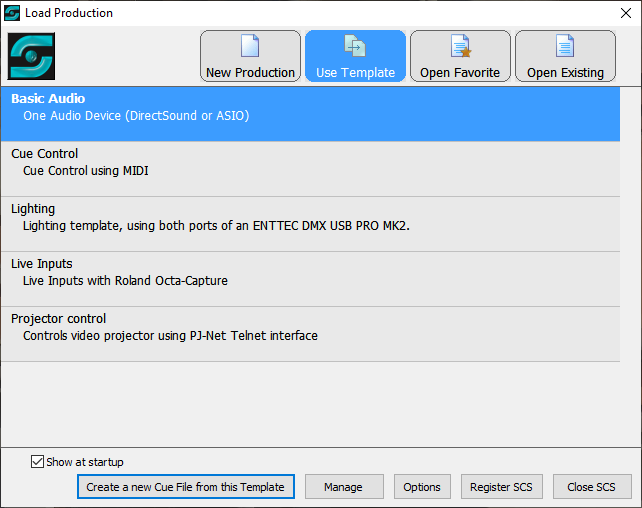The image size is (642, 508).
Task: Click the title bar SCS app icon
Action: [12, 13]
